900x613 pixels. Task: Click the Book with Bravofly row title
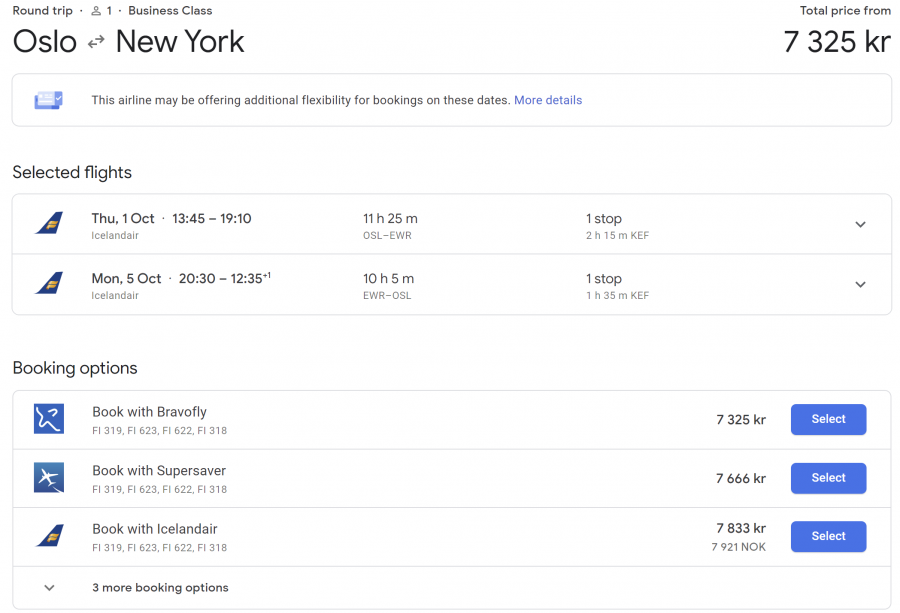tap(149, 412)
